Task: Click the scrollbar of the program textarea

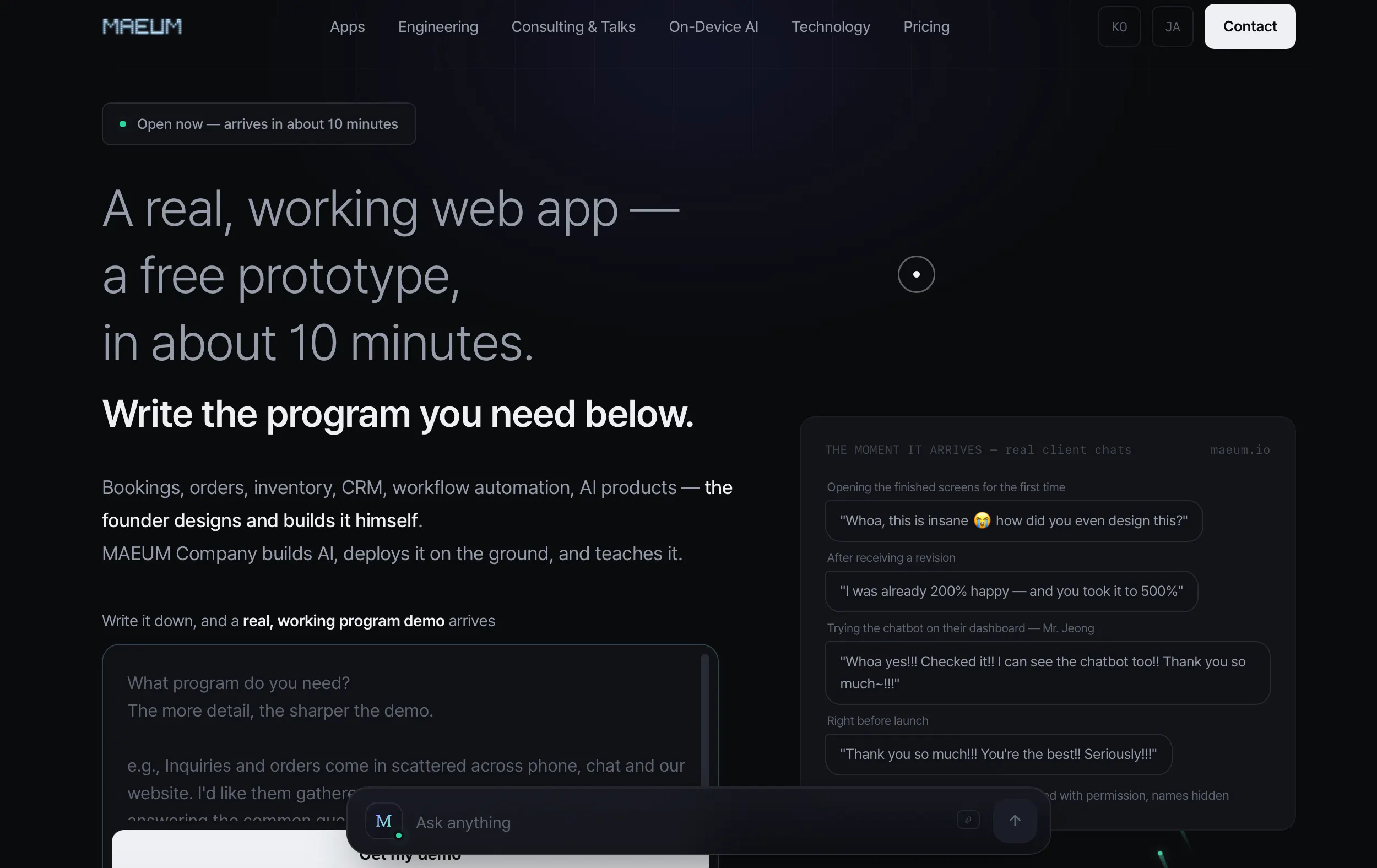Action: click(x=704, y=720)
